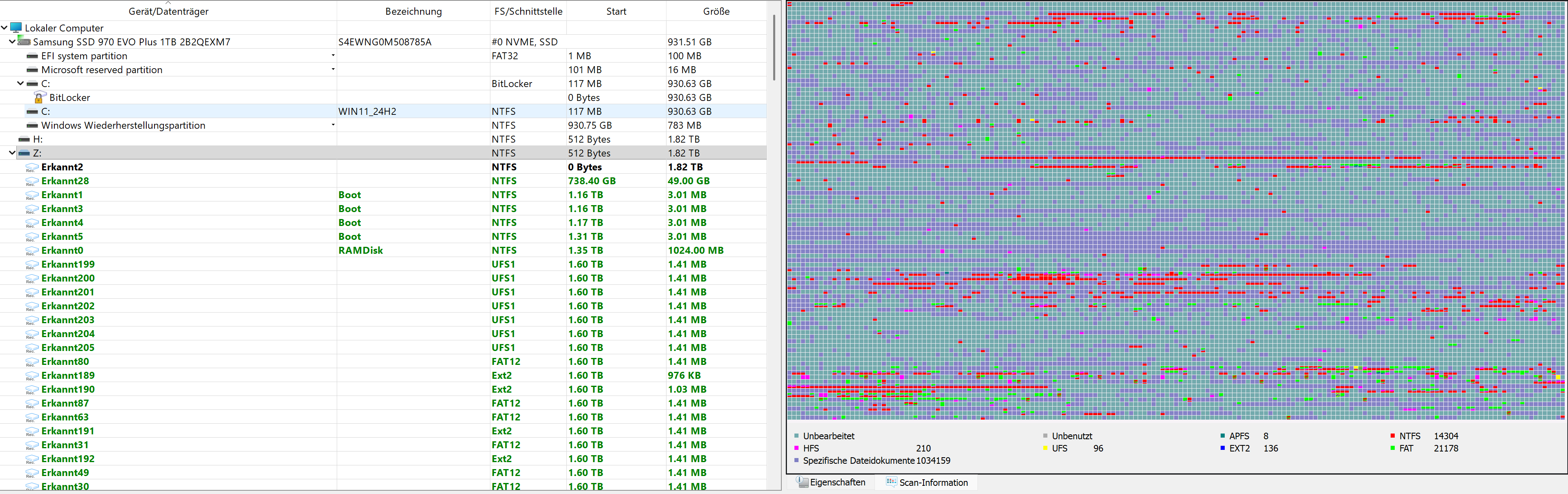
Task: Switch to the Eigenschaften tab
Action: 831,483
